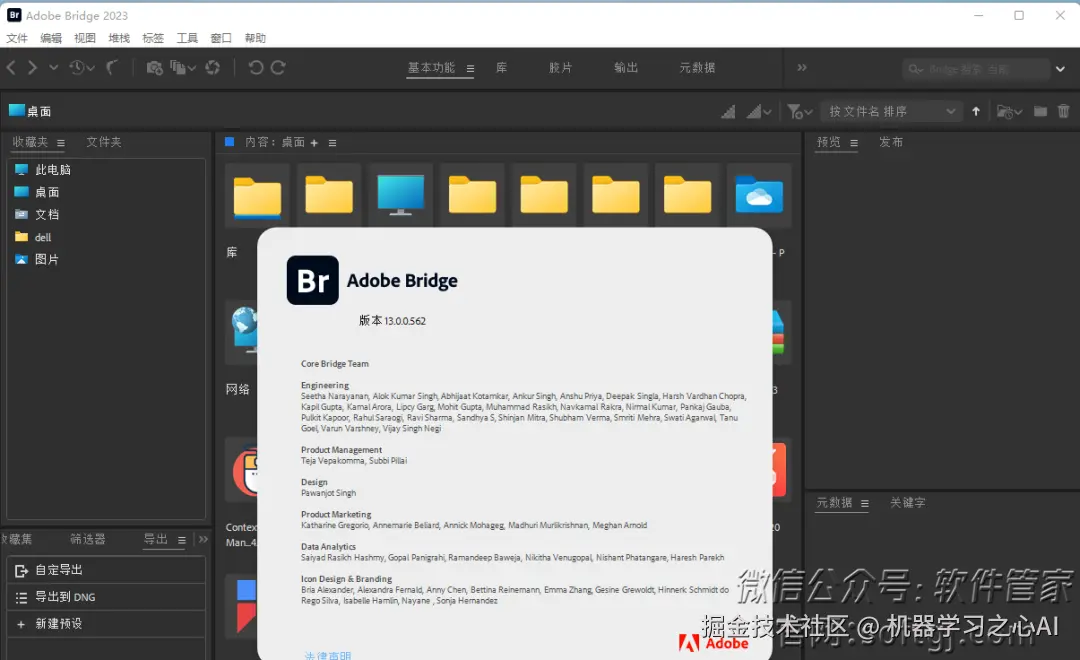Click the trash delete icon
The height and width of the screenshot is (660, 1080).
1063,111
